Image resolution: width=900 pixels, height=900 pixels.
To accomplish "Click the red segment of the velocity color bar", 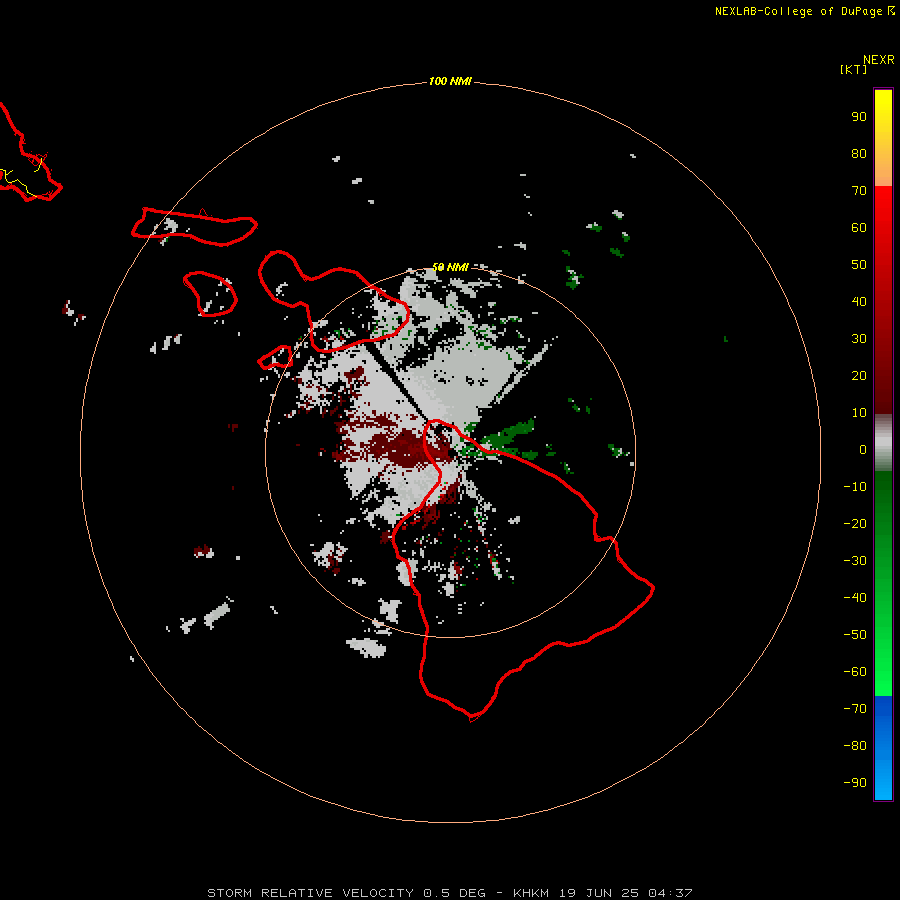I will [x=883, y=300].
